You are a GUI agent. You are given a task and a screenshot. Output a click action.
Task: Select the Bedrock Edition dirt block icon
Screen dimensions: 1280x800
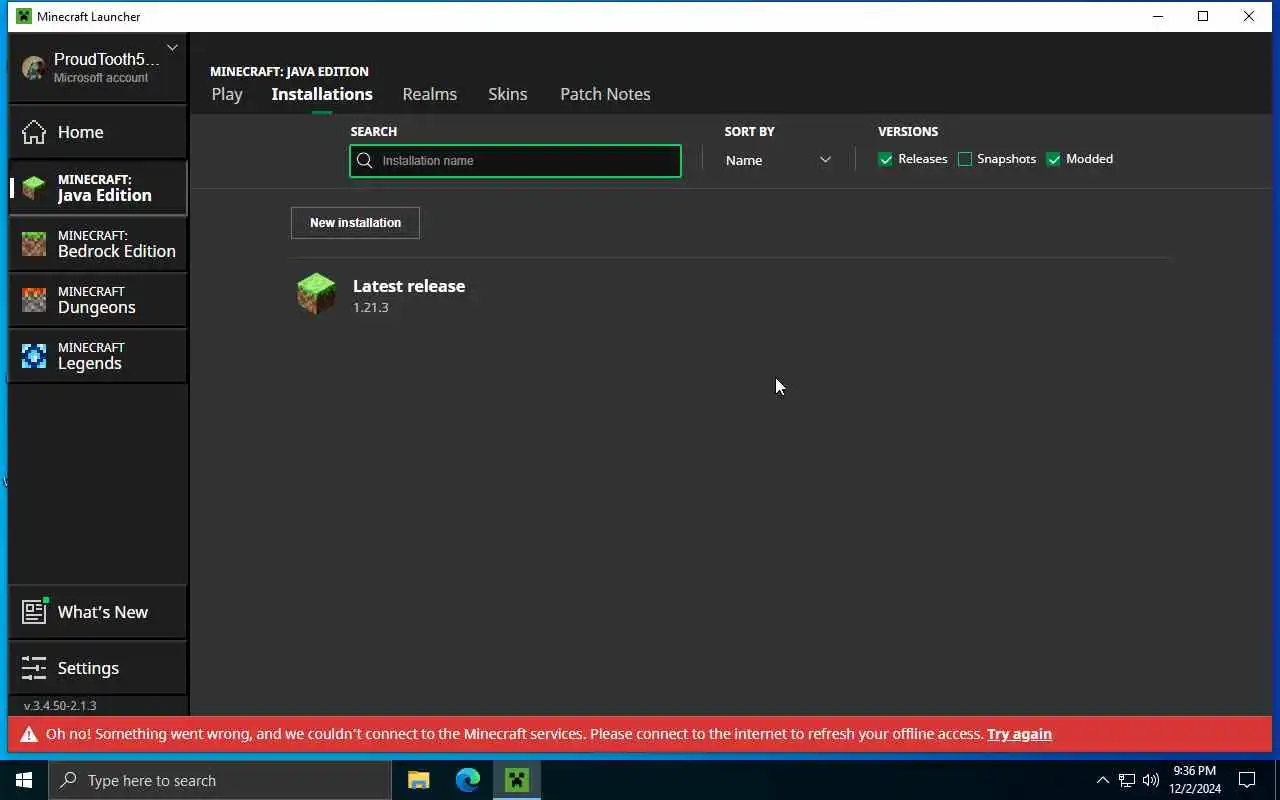coord(34,244)
